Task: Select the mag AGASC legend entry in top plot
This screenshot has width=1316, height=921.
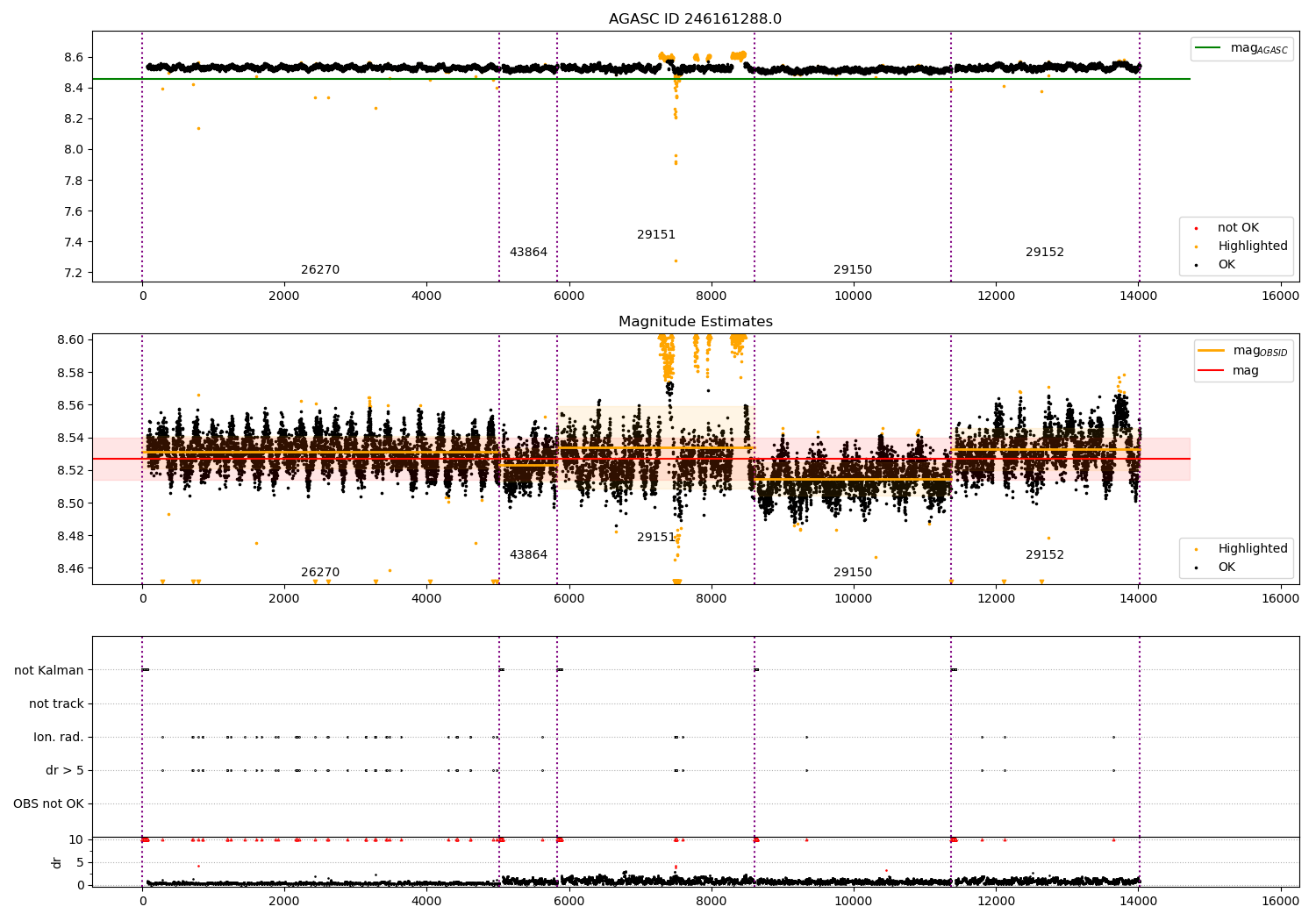Action: 1241,48
